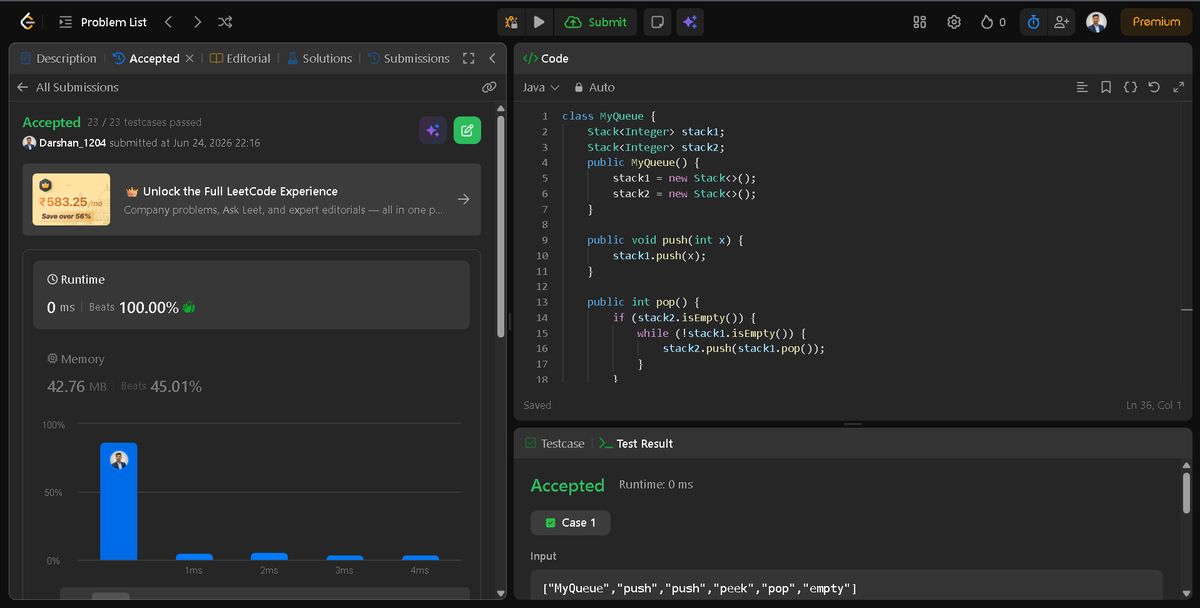Click the format code icon
Viewport: 1200px width, 608px height.
pos(1081,88)
